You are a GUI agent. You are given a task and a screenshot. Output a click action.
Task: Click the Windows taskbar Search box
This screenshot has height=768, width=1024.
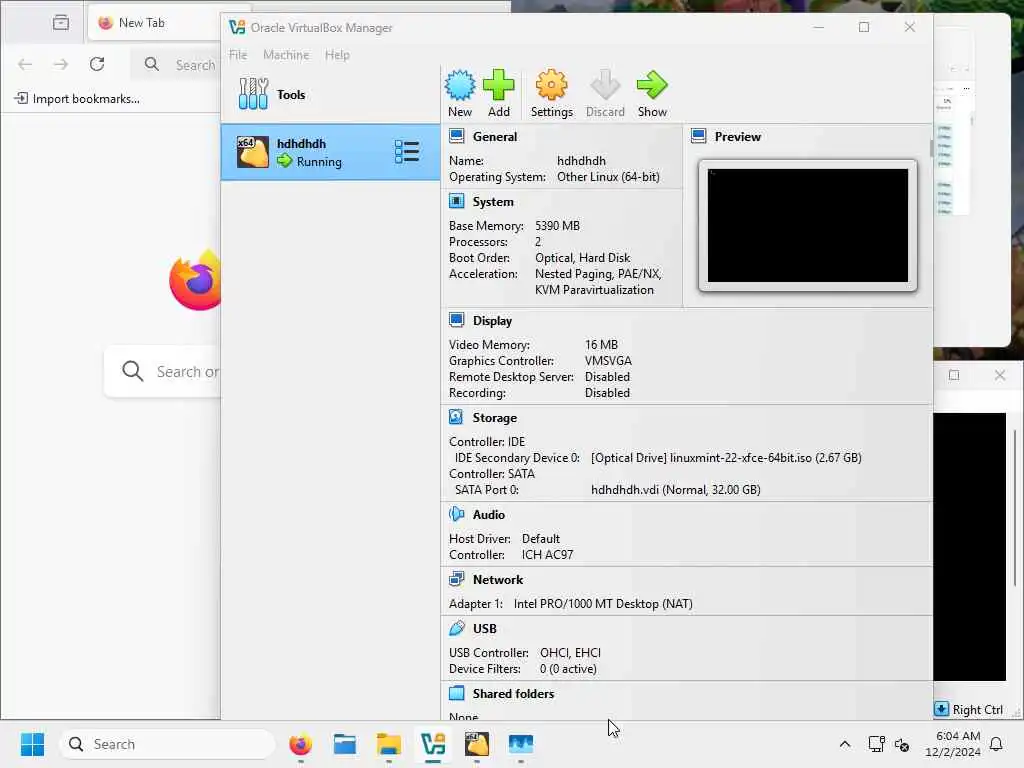pyautogui.click(x=167, y=744)
